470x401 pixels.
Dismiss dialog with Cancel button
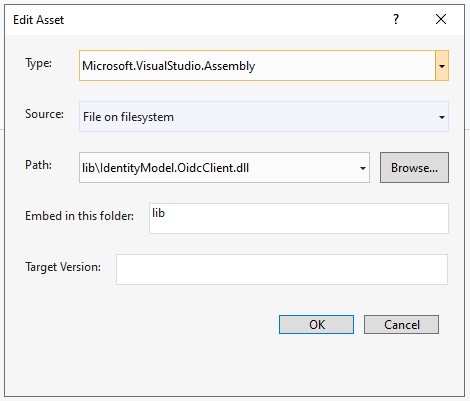click(x=401, y=324)
